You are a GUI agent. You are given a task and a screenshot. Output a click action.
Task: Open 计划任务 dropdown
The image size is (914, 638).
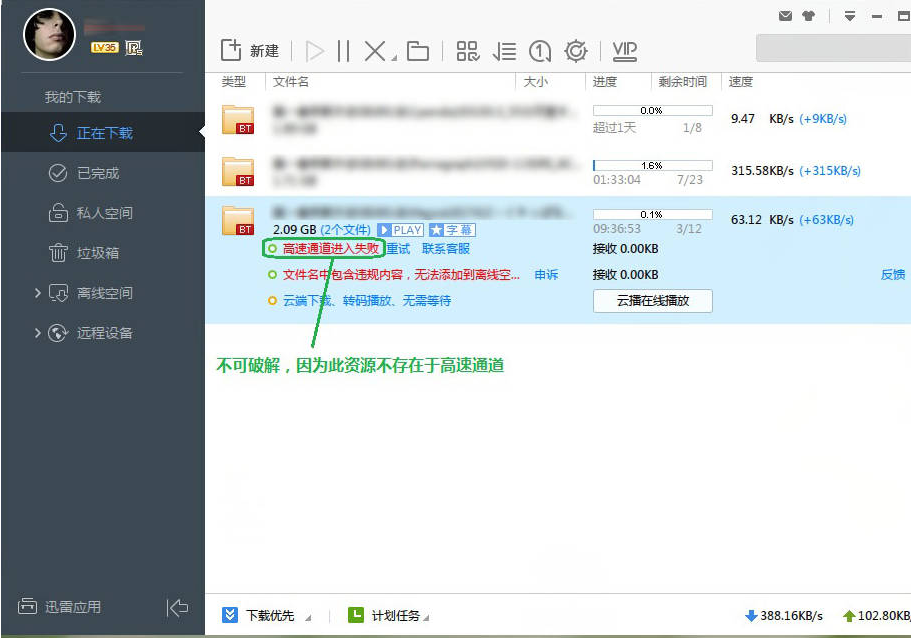tap(389, 615)
